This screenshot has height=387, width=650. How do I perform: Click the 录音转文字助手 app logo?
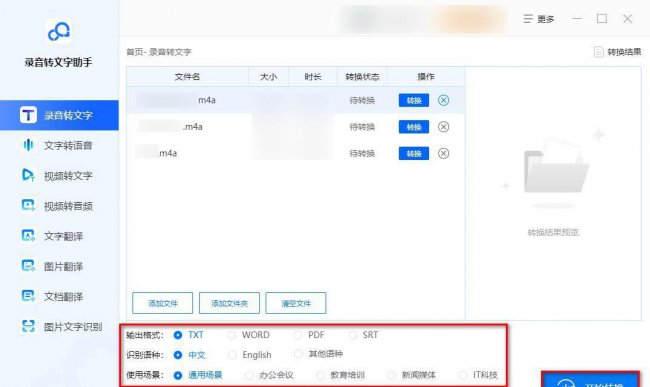58,31
